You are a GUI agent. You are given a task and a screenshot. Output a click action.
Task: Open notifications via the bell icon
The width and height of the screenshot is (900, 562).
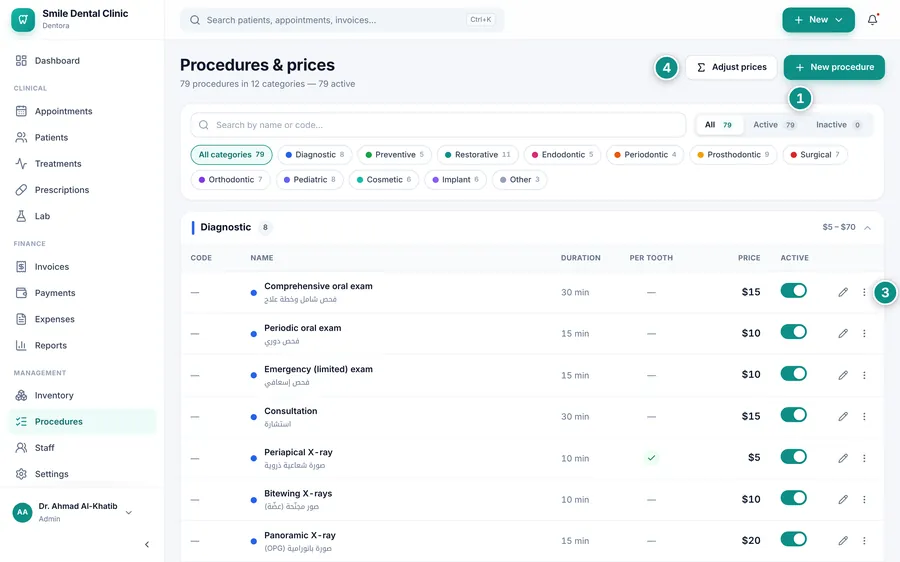(872, 20)
